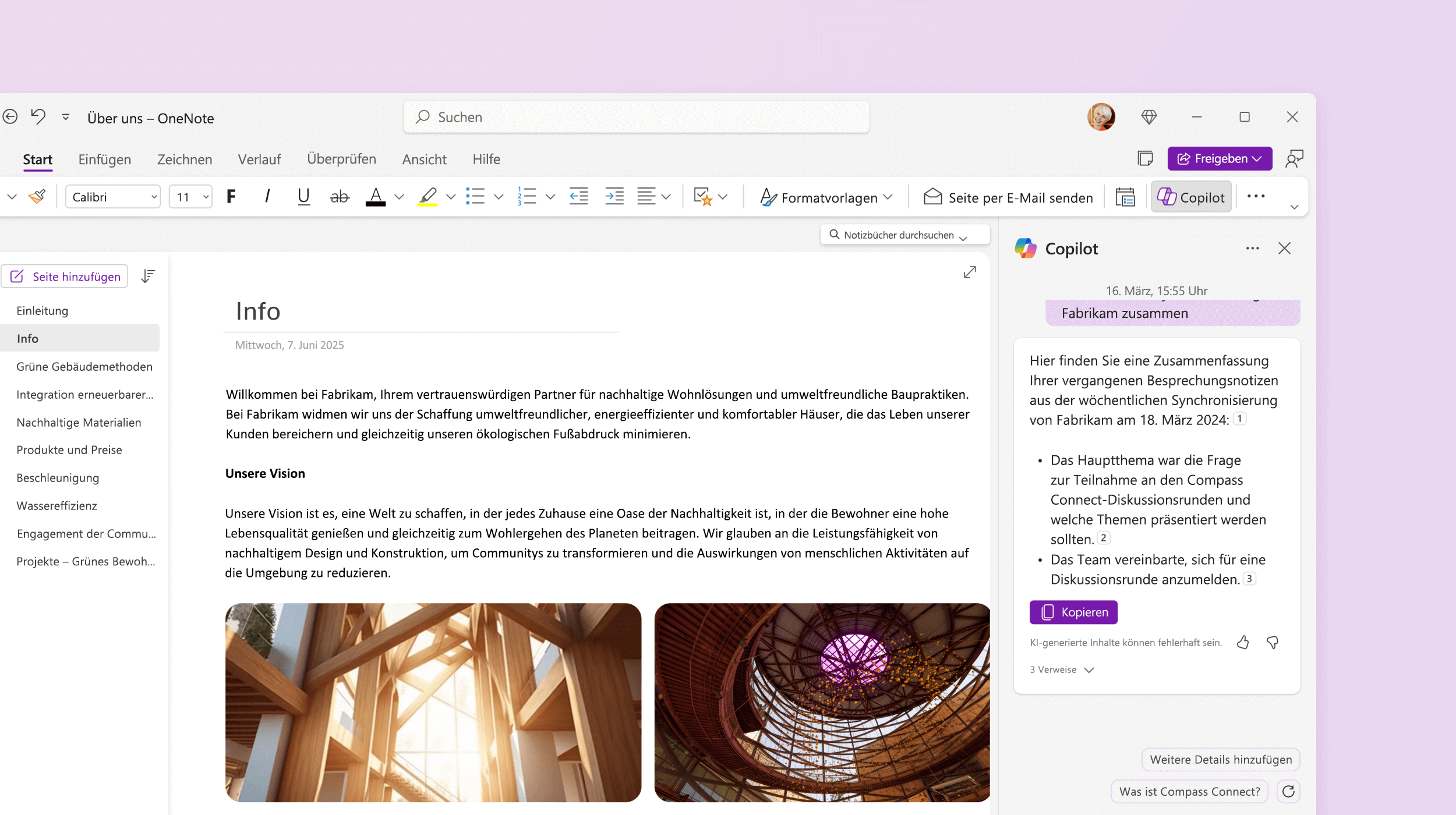
Task: Expand the 3 Verweise section in Copilot
Action: pyautogui.click(x=1063, y=669)
